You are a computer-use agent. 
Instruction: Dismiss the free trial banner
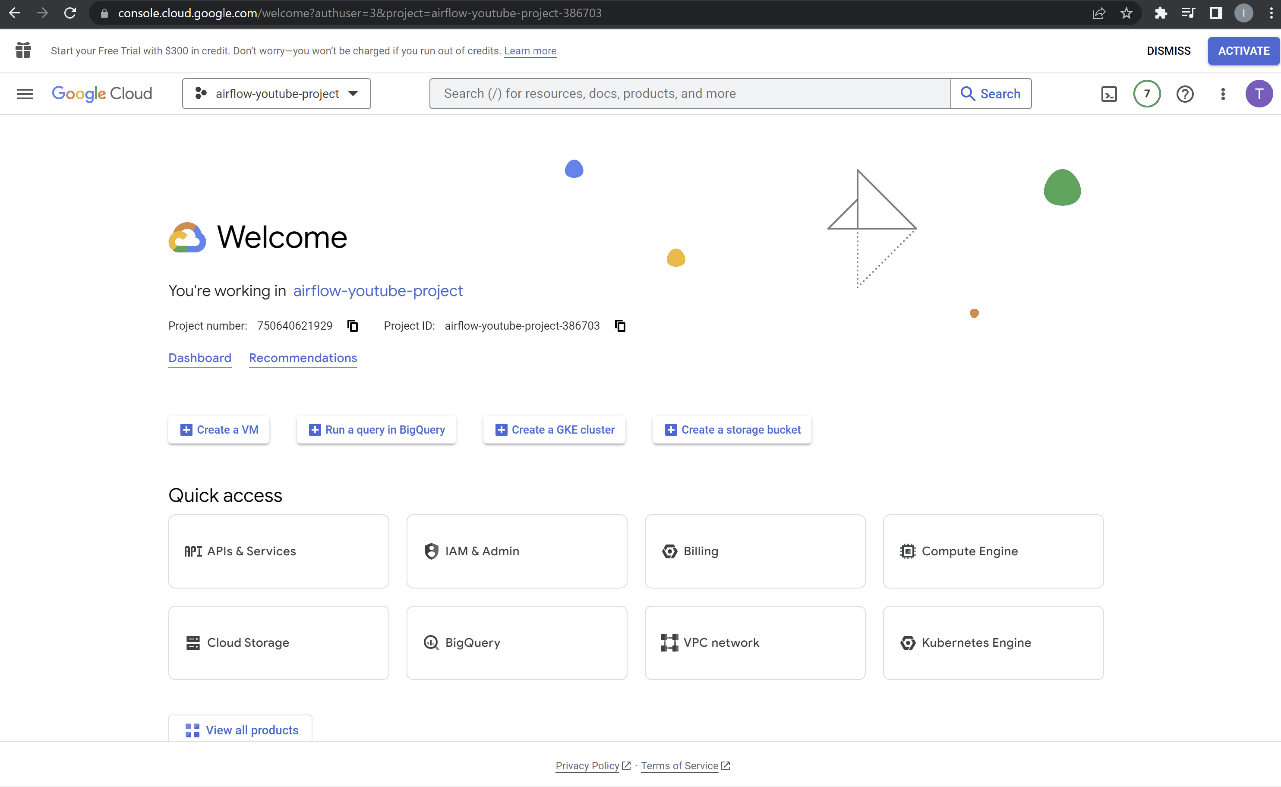point(1169,51)
